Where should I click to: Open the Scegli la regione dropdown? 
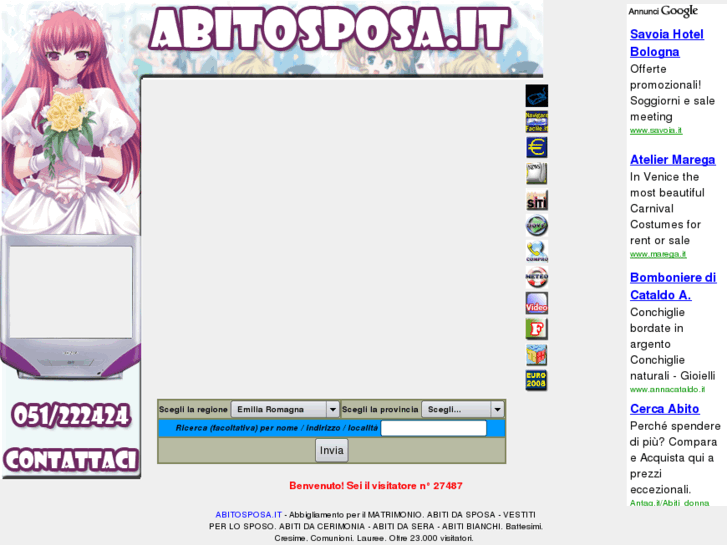285,410
